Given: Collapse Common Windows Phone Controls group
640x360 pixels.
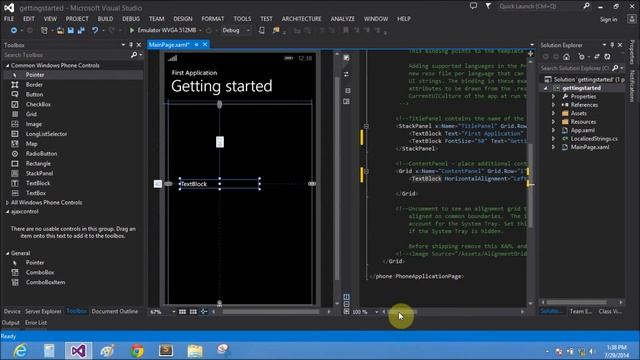Looking at the screenshot, I should pyautogui.click(x=7, y=65).
